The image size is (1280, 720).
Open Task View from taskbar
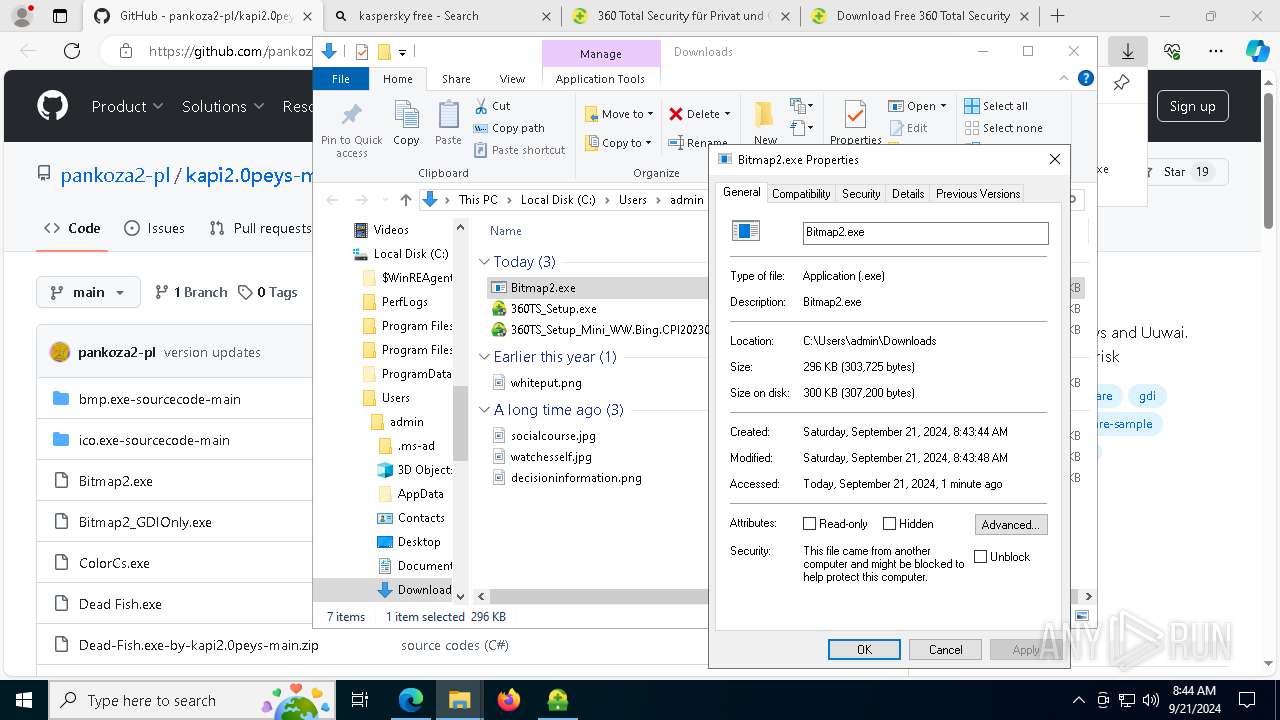pos(361,700)
